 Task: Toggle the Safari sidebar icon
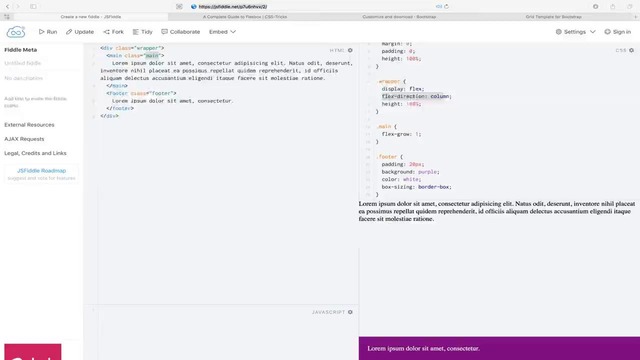pyautogui.click(x=33, y=7)
